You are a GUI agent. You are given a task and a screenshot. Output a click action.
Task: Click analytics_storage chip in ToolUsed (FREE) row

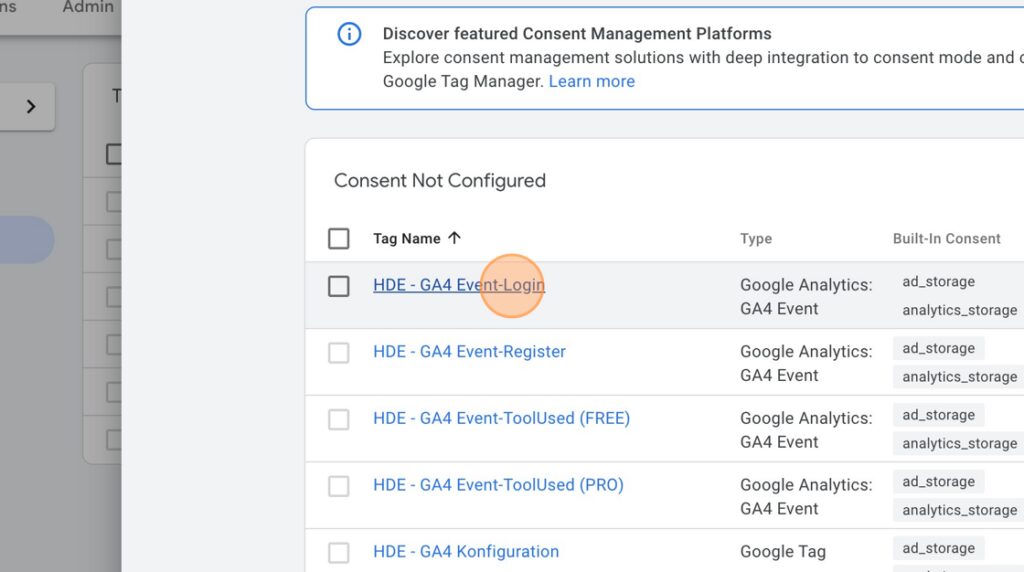click(x=959, y=443)
